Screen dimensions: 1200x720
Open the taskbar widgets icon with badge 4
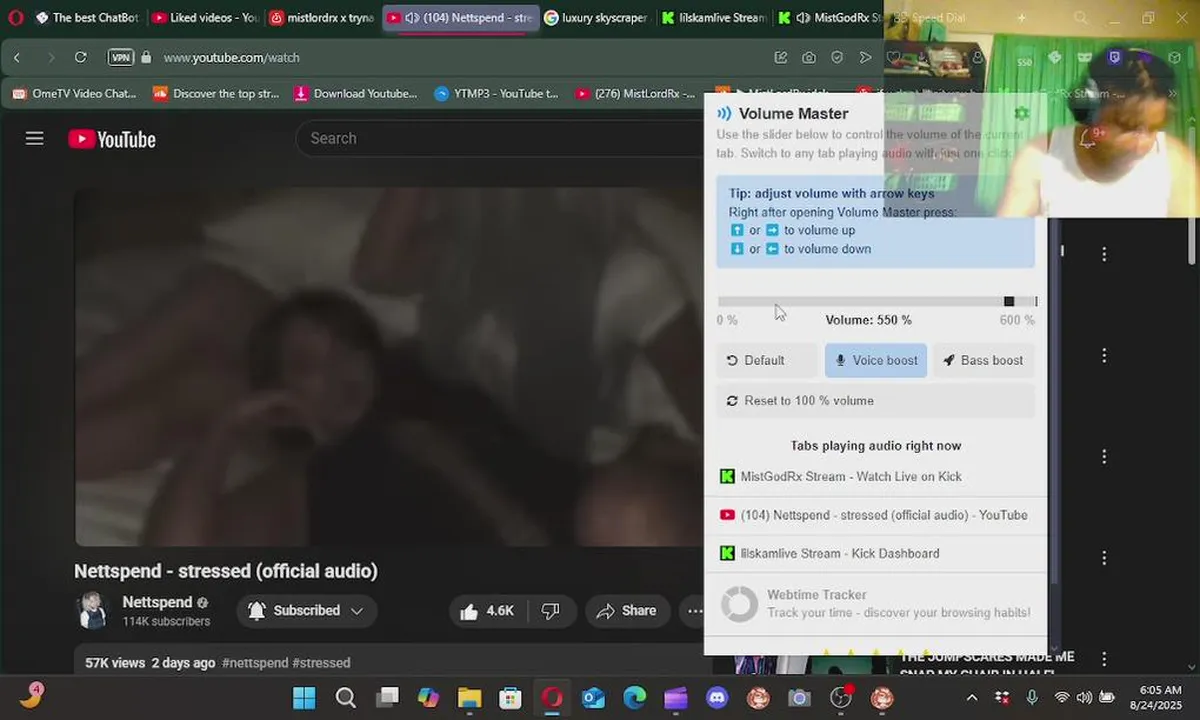click(x=31, y=696)
